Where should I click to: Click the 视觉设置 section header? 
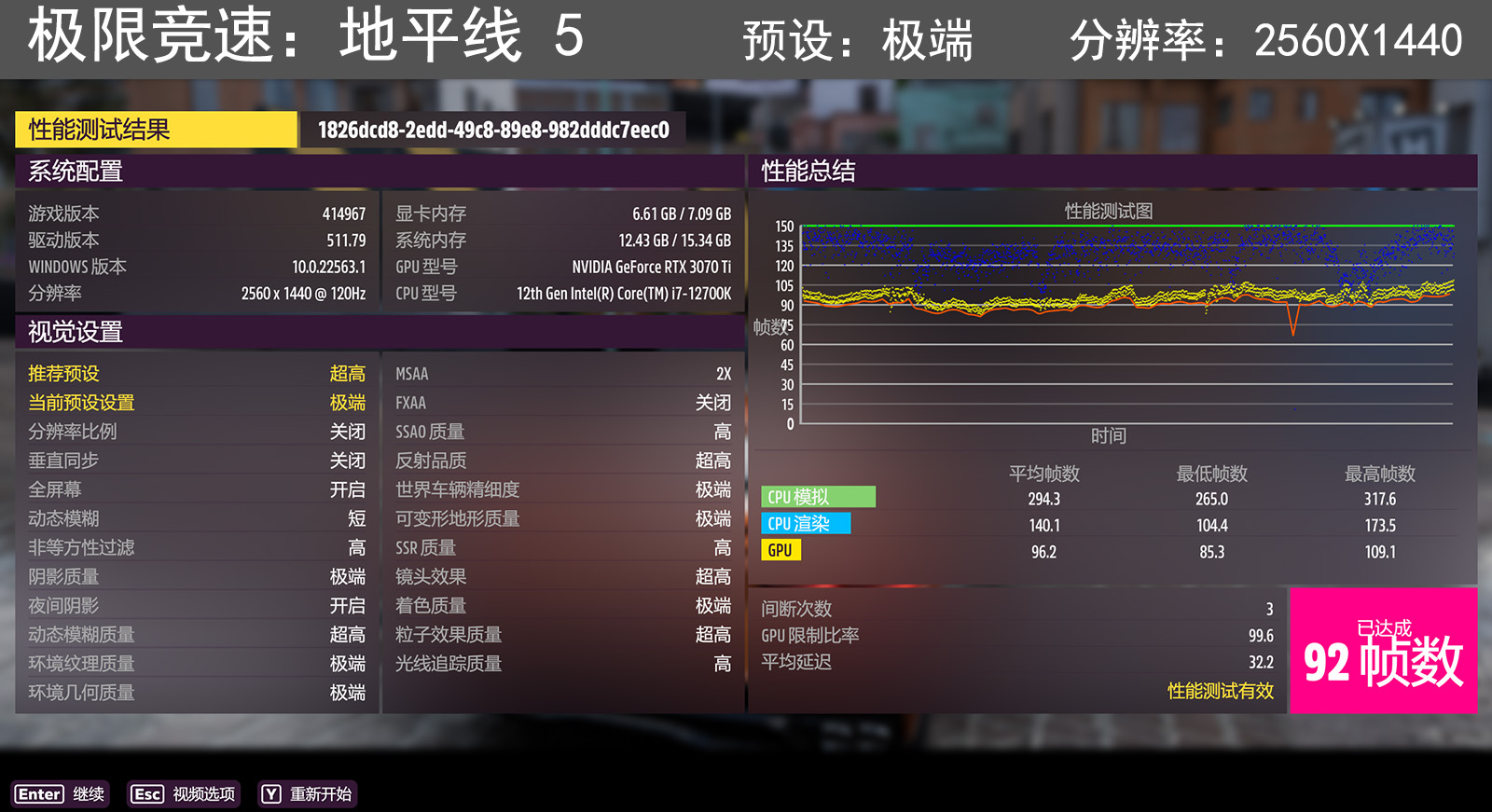pos(380,332)
